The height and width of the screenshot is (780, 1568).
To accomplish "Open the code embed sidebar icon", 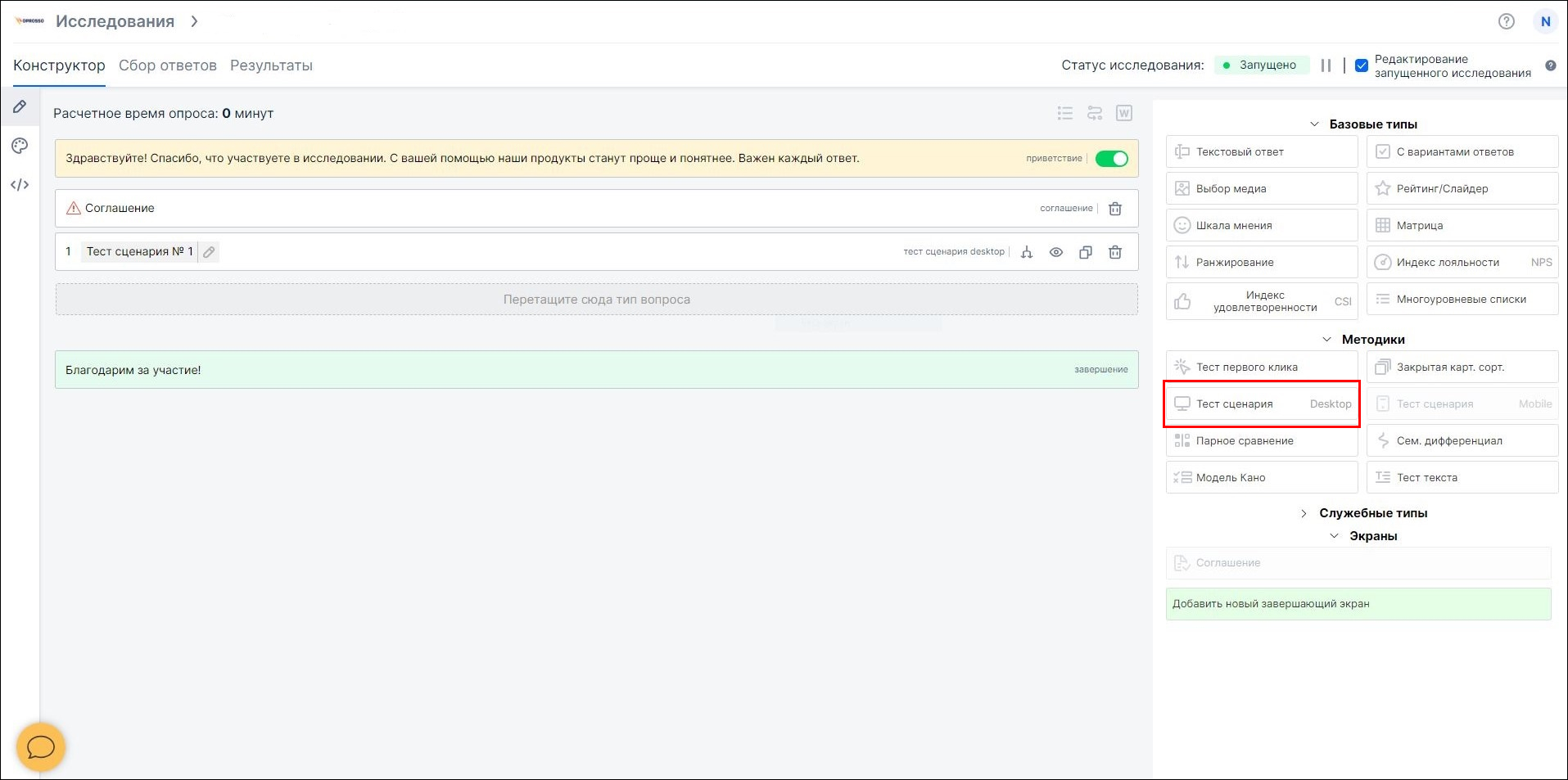I will pos(20,185).
